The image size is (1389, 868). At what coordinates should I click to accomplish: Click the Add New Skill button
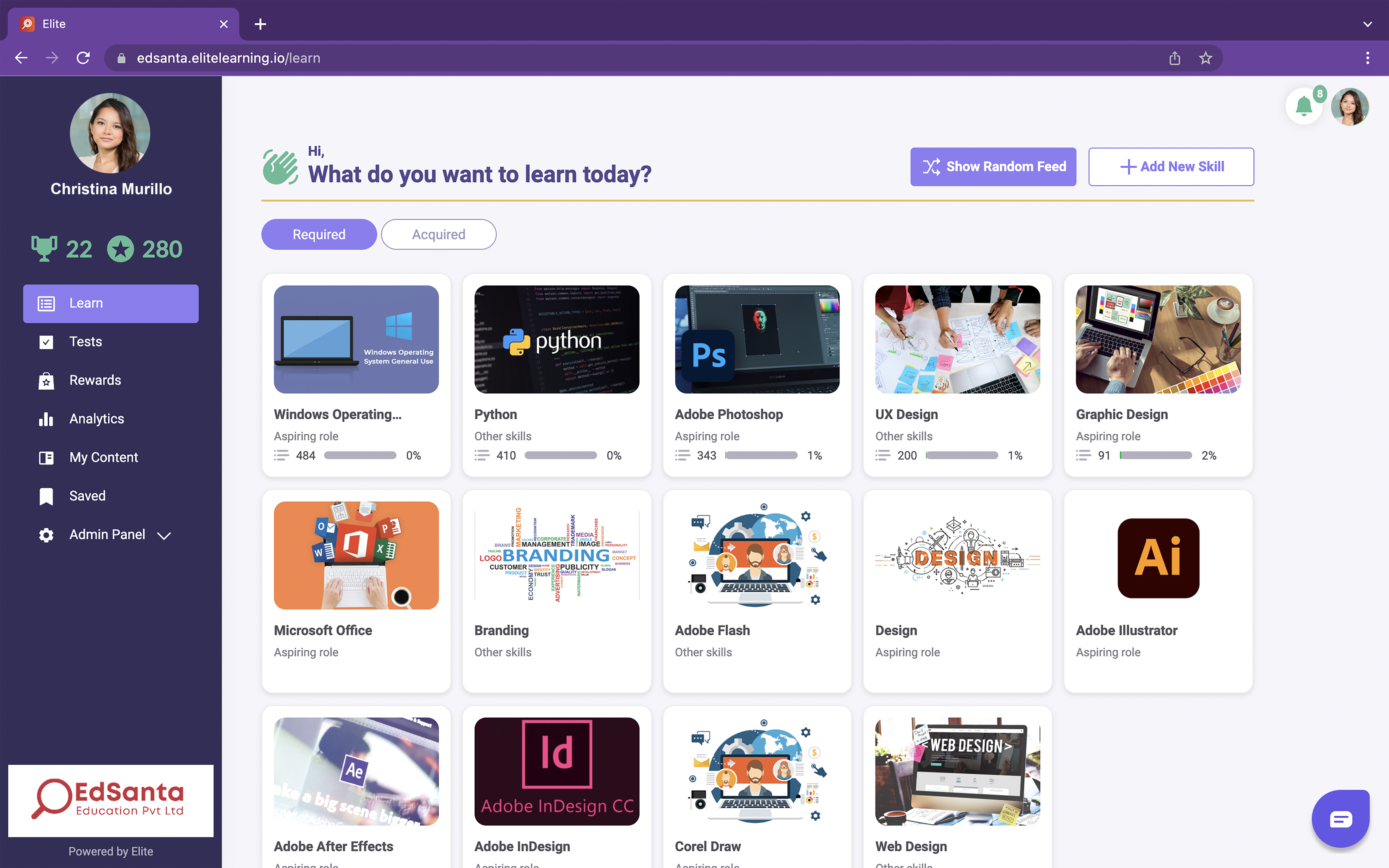click(x=1171, y=166)
